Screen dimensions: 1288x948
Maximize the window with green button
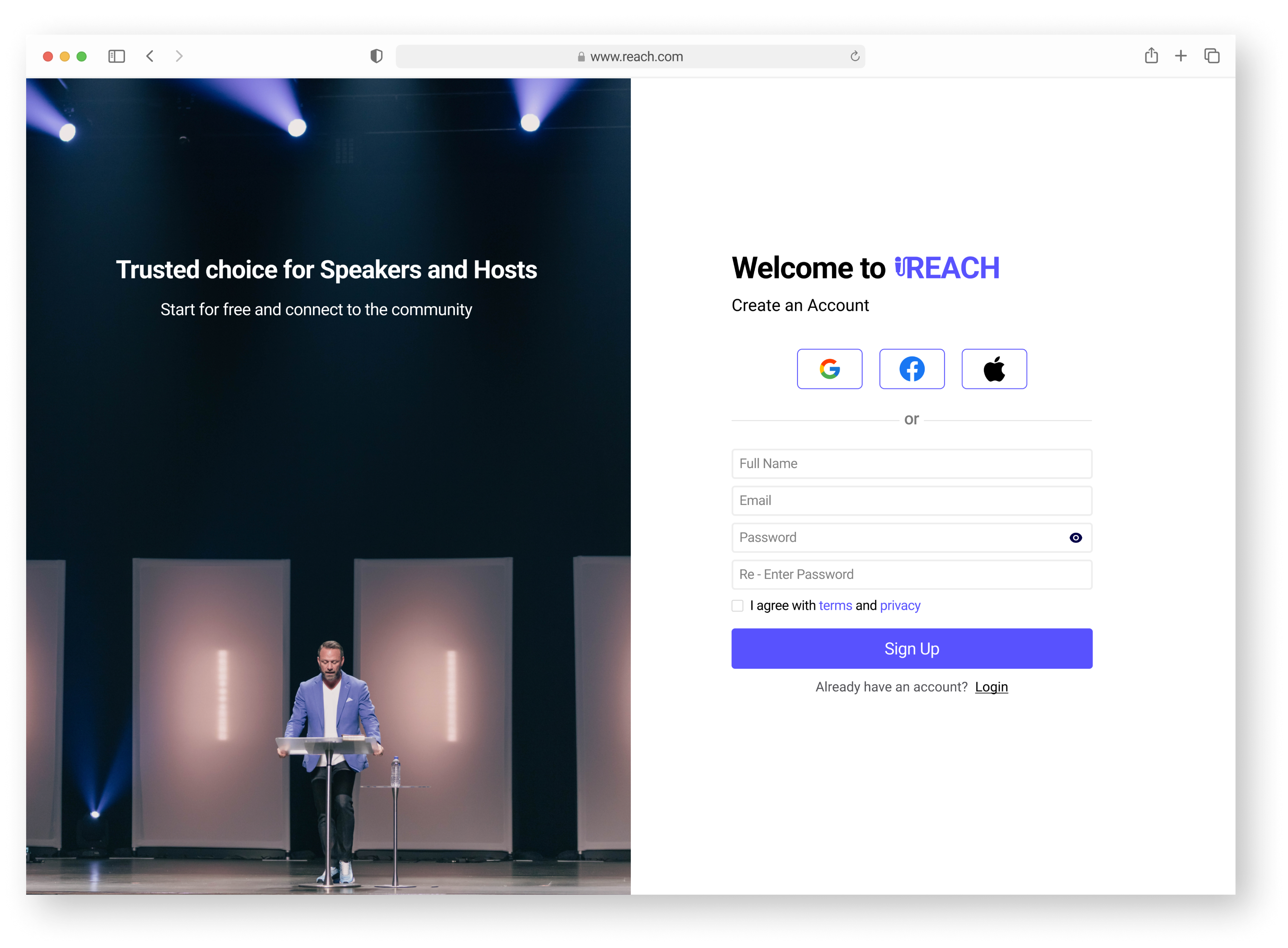tap(82, 56)
